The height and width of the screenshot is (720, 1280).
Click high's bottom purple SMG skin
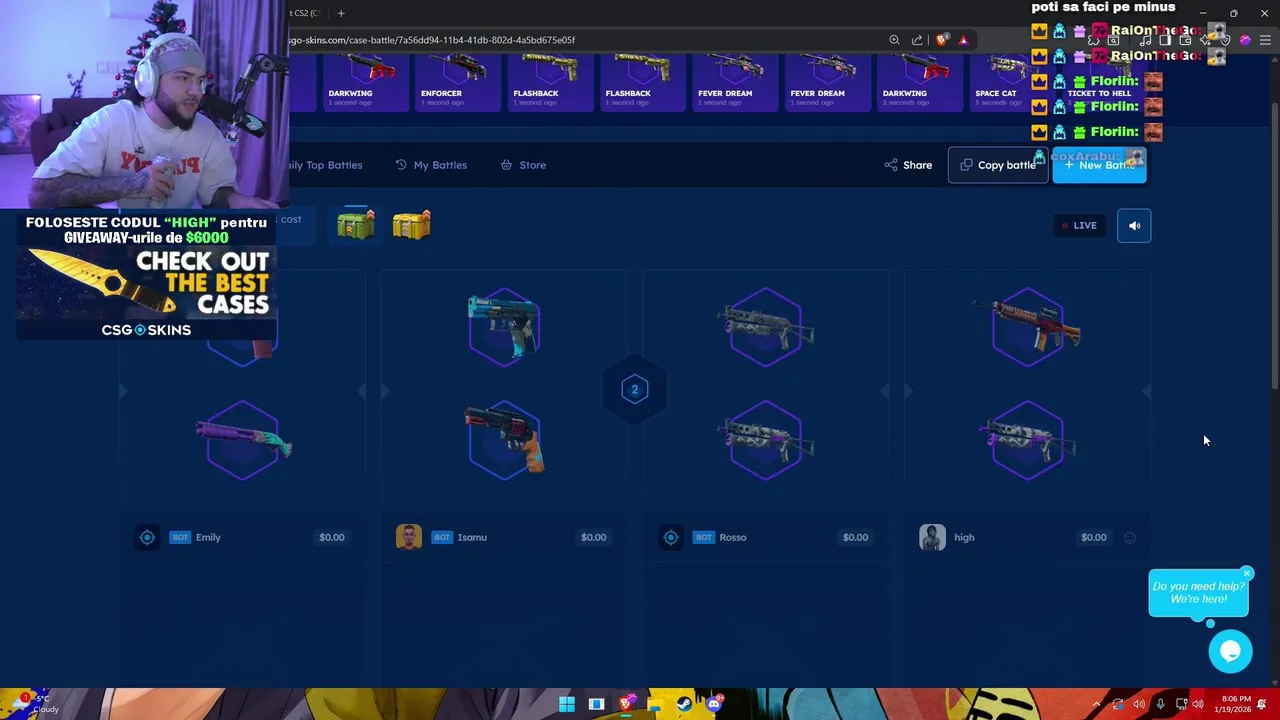point(1028,440)
